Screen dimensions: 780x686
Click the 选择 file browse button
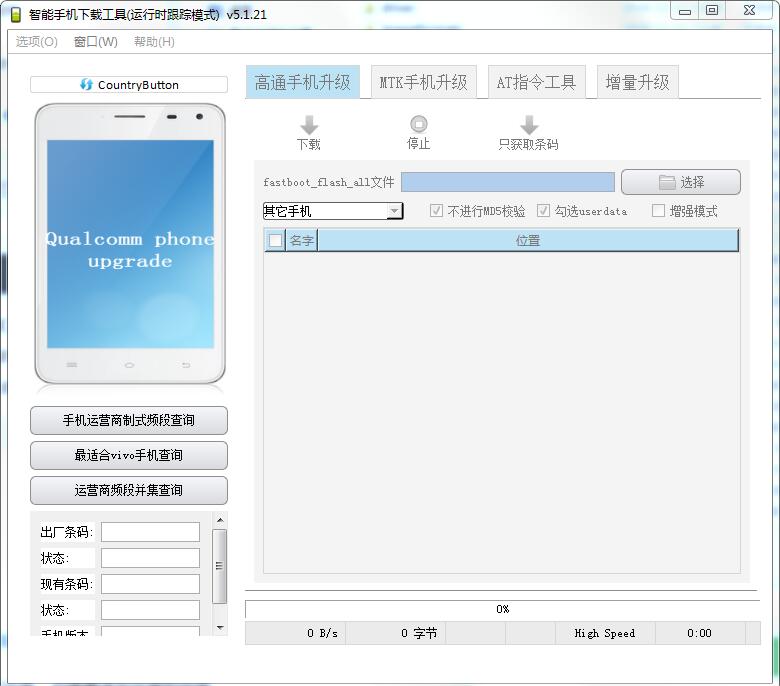(x=681, y=182)
